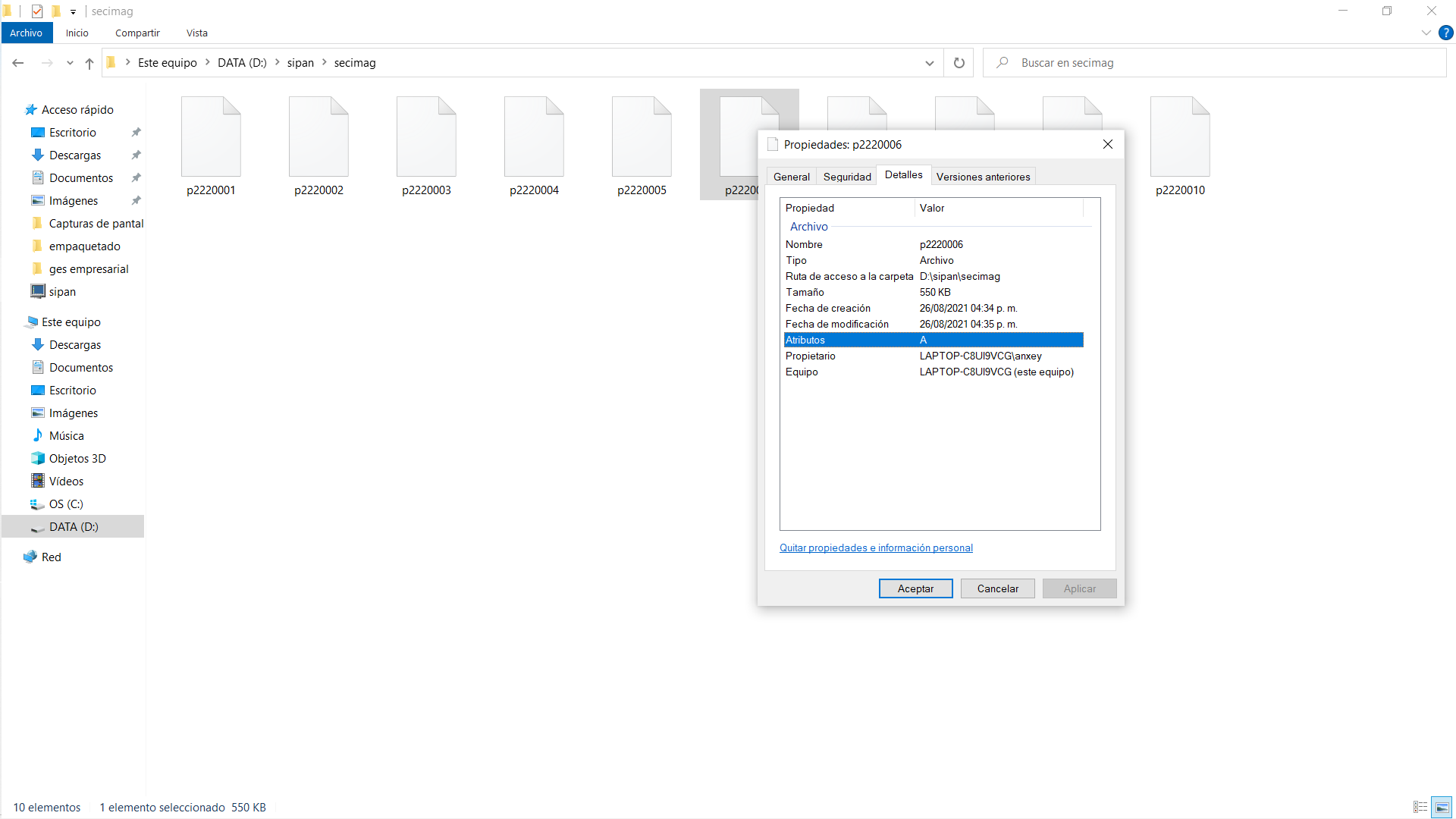Viewport: 1456px width, 819px height.
Task: Open Objetos 3D folder in sidebar
Action: [x=77, y=459]
